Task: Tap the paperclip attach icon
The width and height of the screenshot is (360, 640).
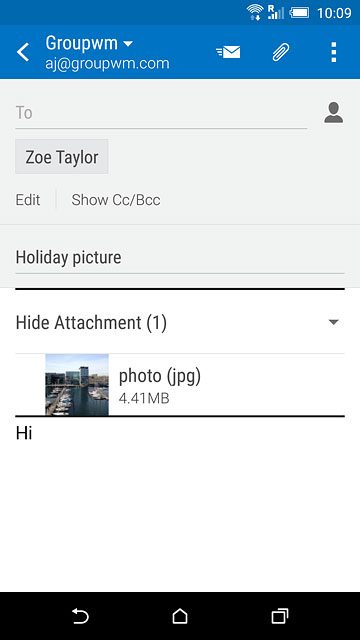Action: [x=281, y=52]
